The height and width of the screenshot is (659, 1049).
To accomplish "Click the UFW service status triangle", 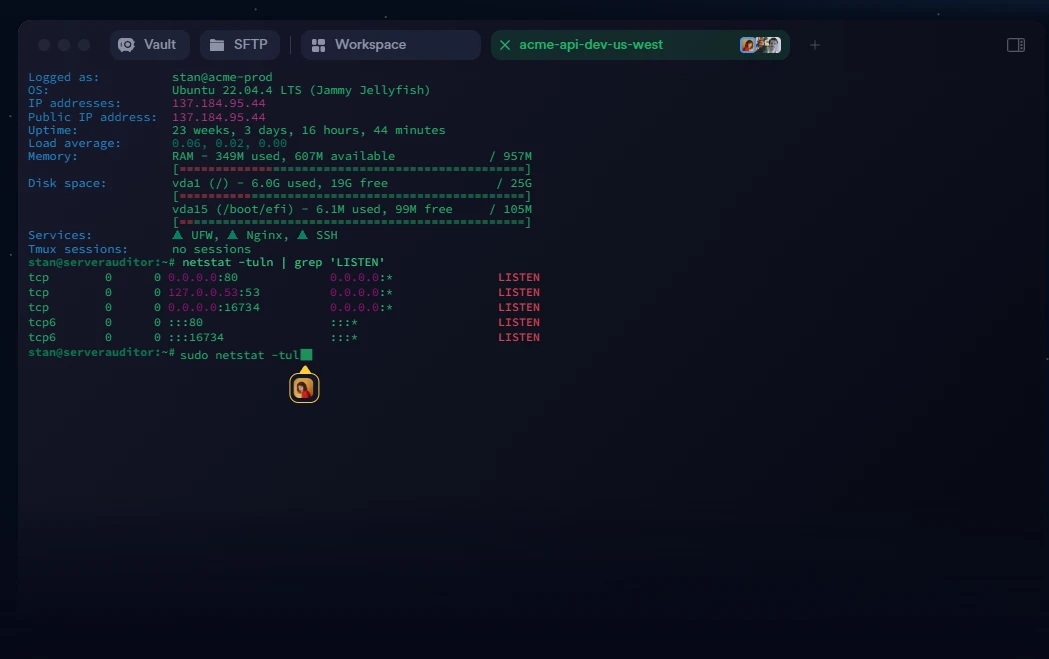I will click(177, 235).
